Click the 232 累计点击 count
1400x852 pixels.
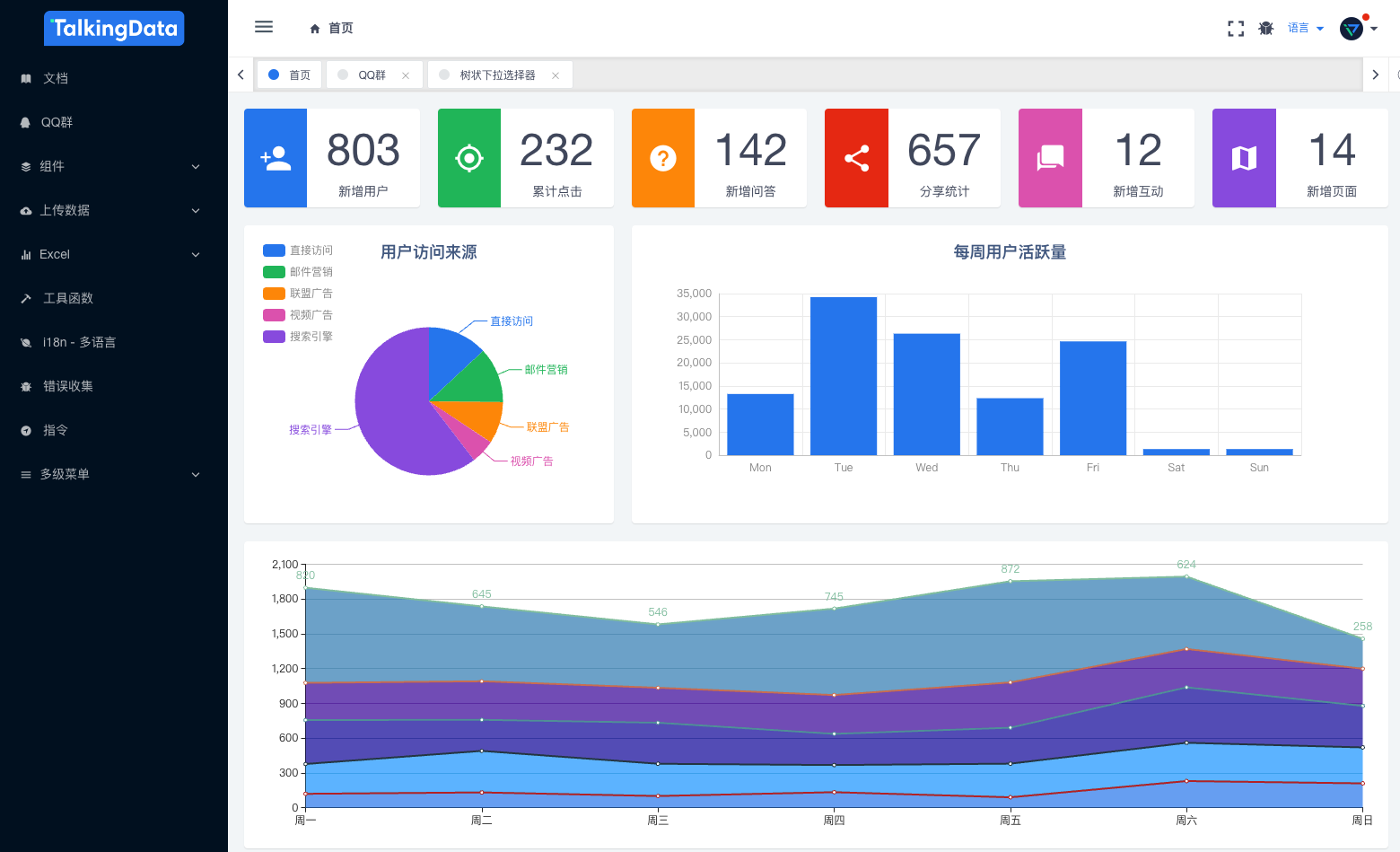pos(556,150)
